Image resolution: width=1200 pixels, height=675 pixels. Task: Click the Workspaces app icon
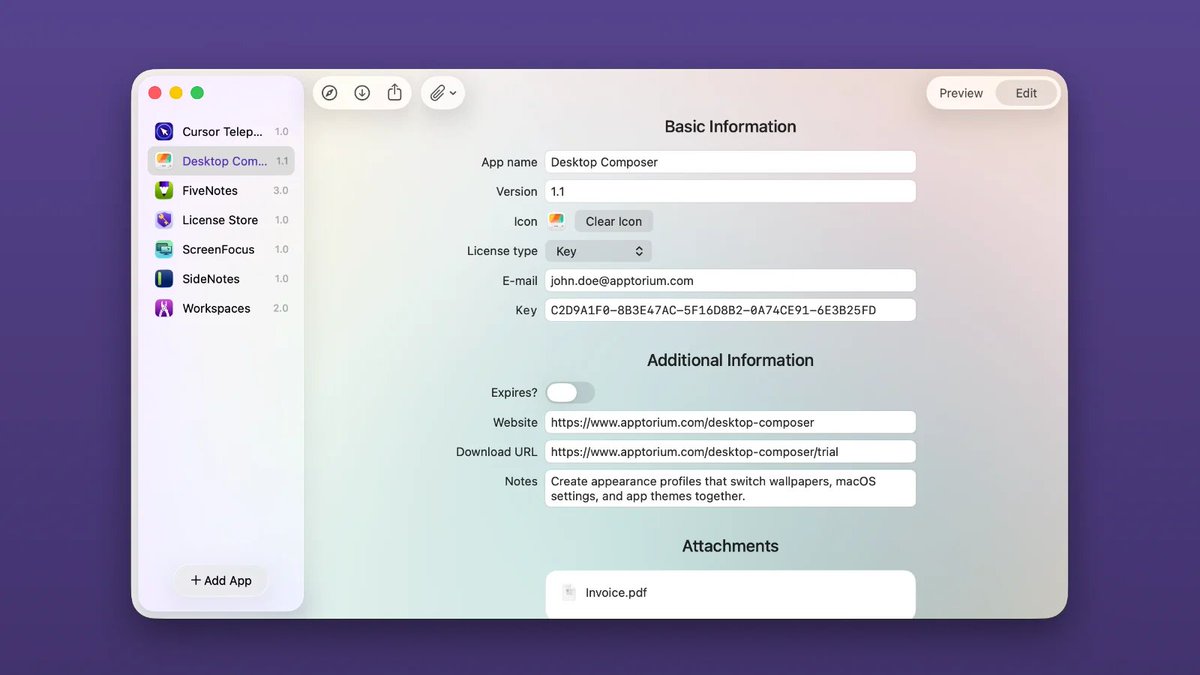click(x=164, y=308)
